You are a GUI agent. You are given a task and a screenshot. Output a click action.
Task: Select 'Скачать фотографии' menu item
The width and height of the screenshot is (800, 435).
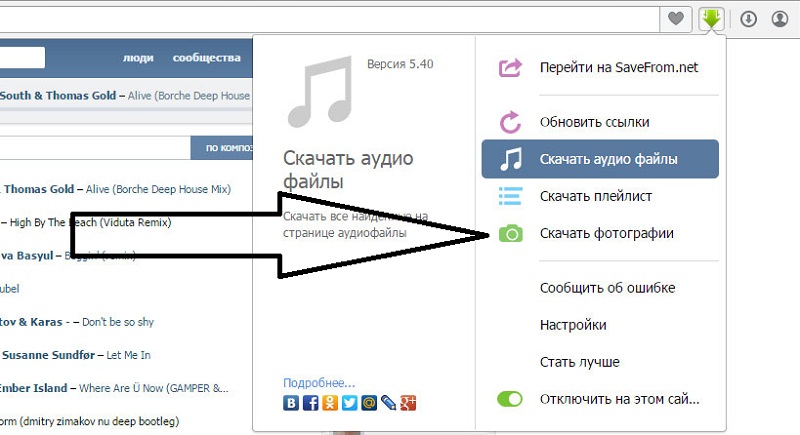coord(607,234)
